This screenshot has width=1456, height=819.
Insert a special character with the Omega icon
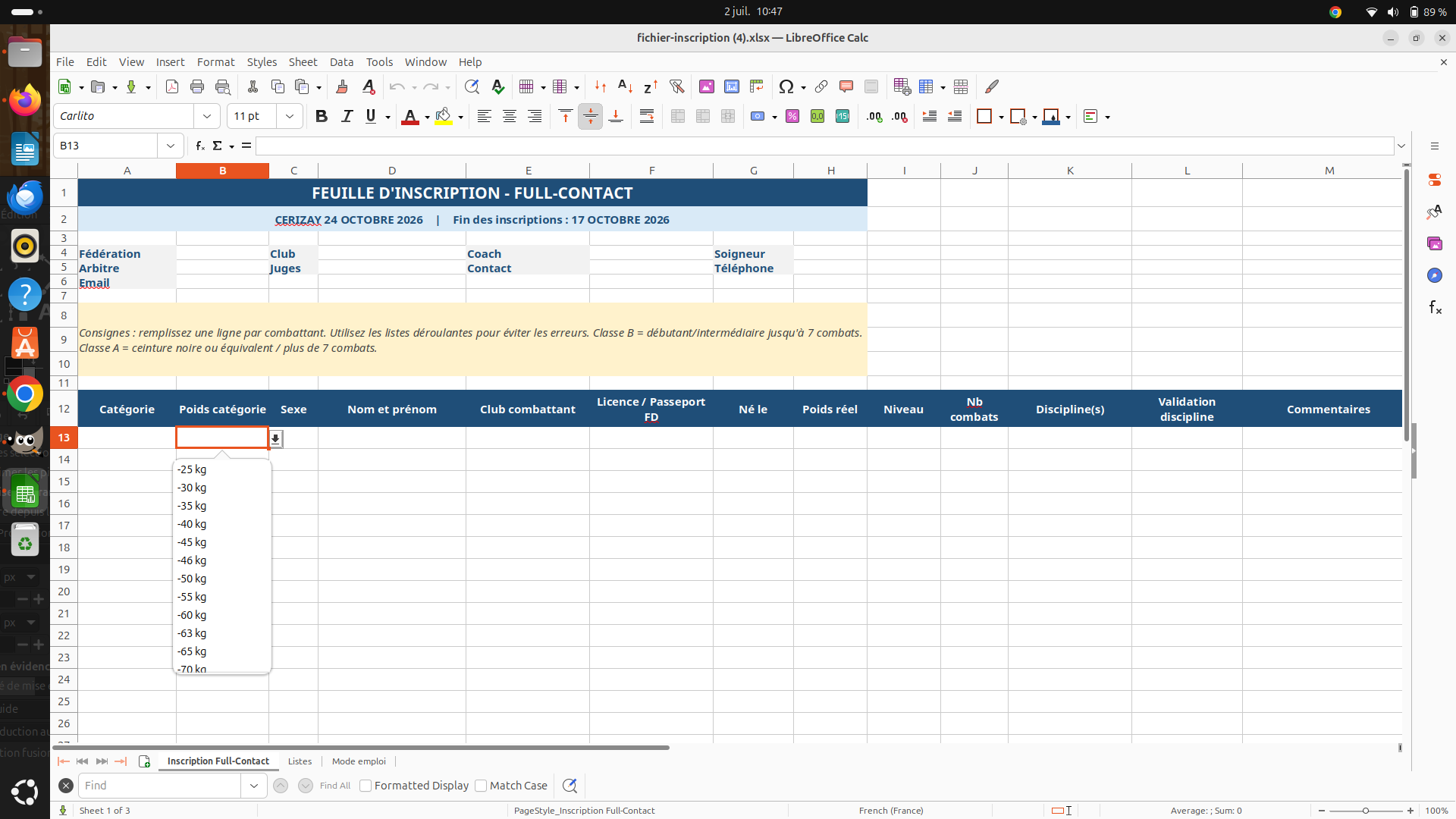tap(786, 86)
